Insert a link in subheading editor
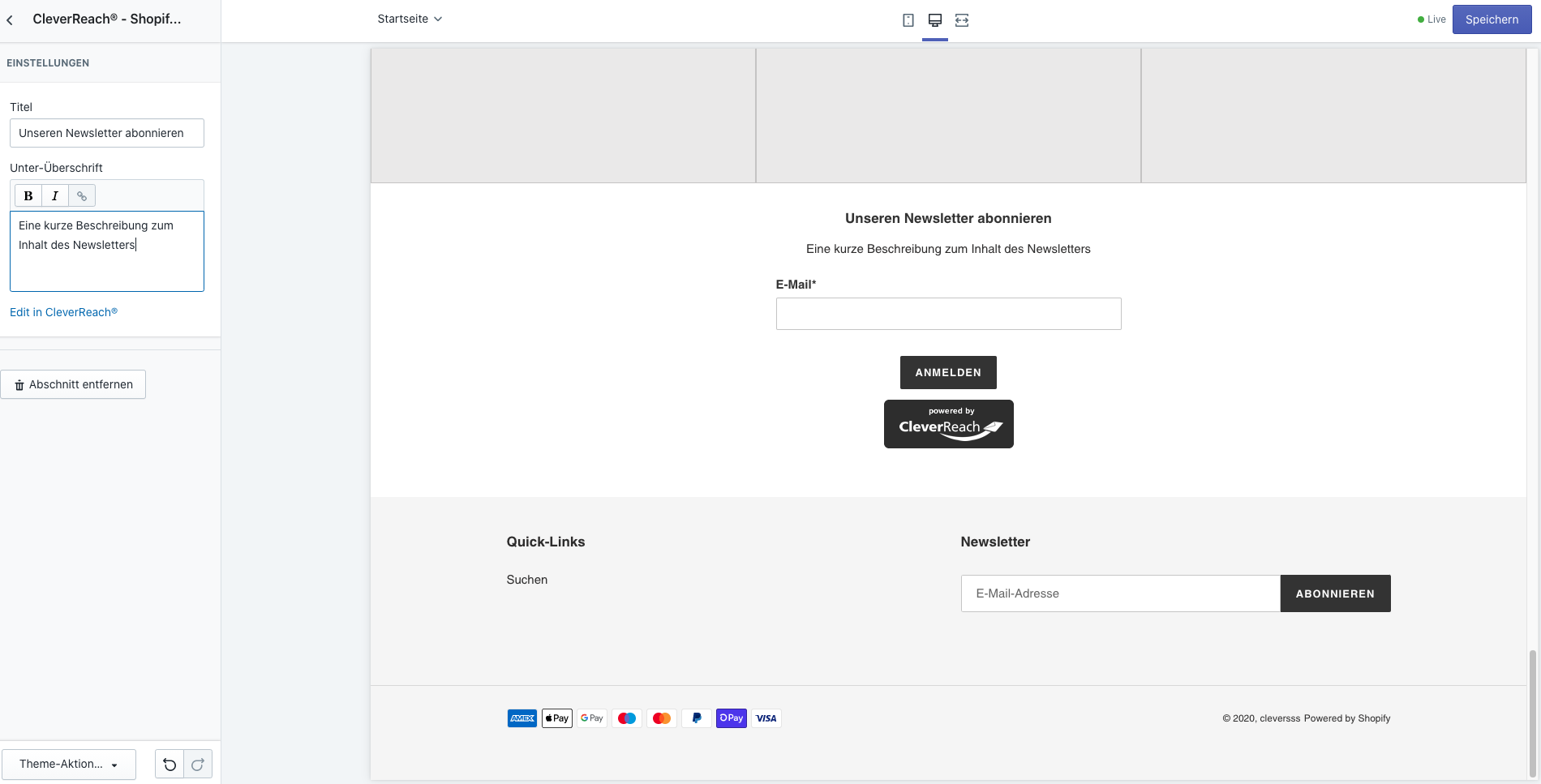Image resolution: width=1541 pixels, height=784 pixels. pos(82,195)
